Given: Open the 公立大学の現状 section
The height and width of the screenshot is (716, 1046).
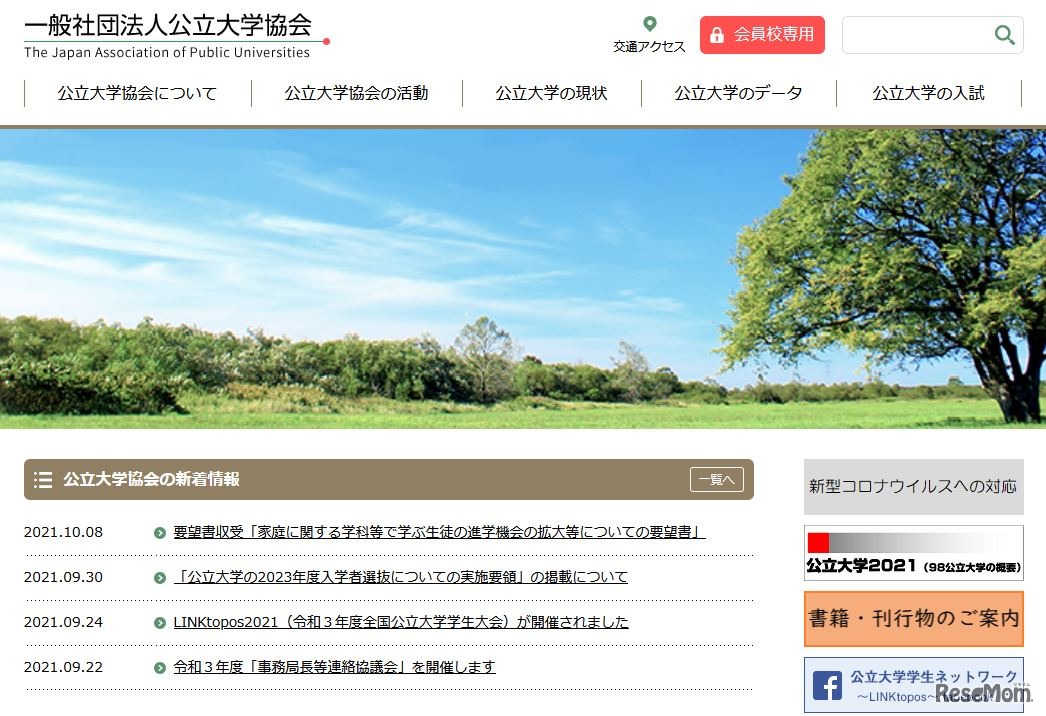Looking at the screenshot, I should pyautogui.click(x=549, y=93).
